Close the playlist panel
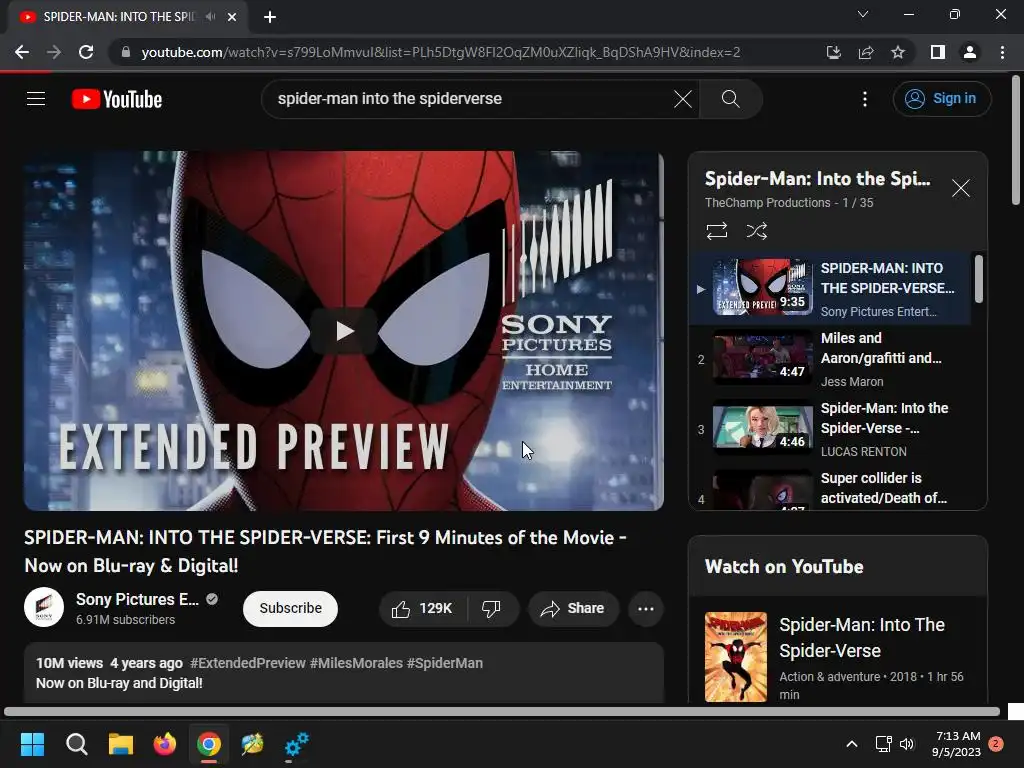Viewport: 1024px width, 768px height. click(961, 188)
